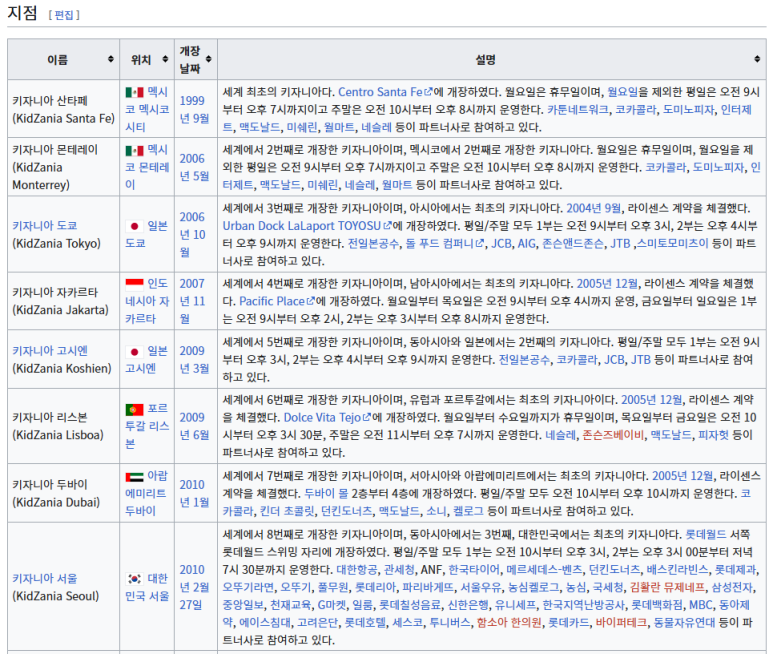Open 메르세데스-벤츠 link

[544, 570]
